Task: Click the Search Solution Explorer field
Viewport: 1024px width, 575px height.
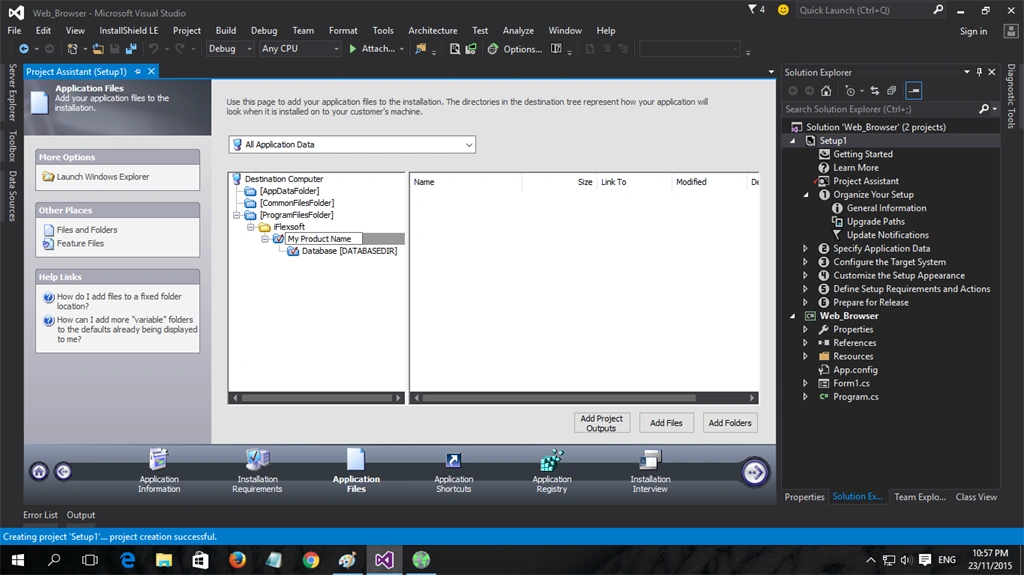Action: [x=880, y=109]
